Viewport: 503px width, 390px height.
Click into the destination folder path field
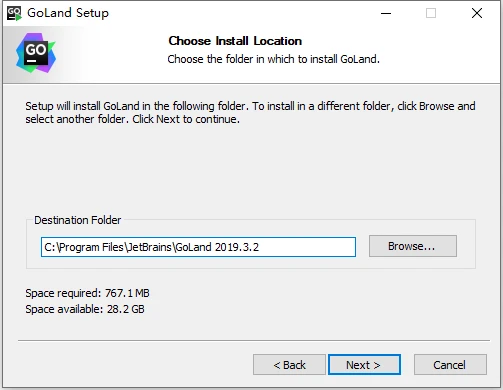click(x=198, y=247)
